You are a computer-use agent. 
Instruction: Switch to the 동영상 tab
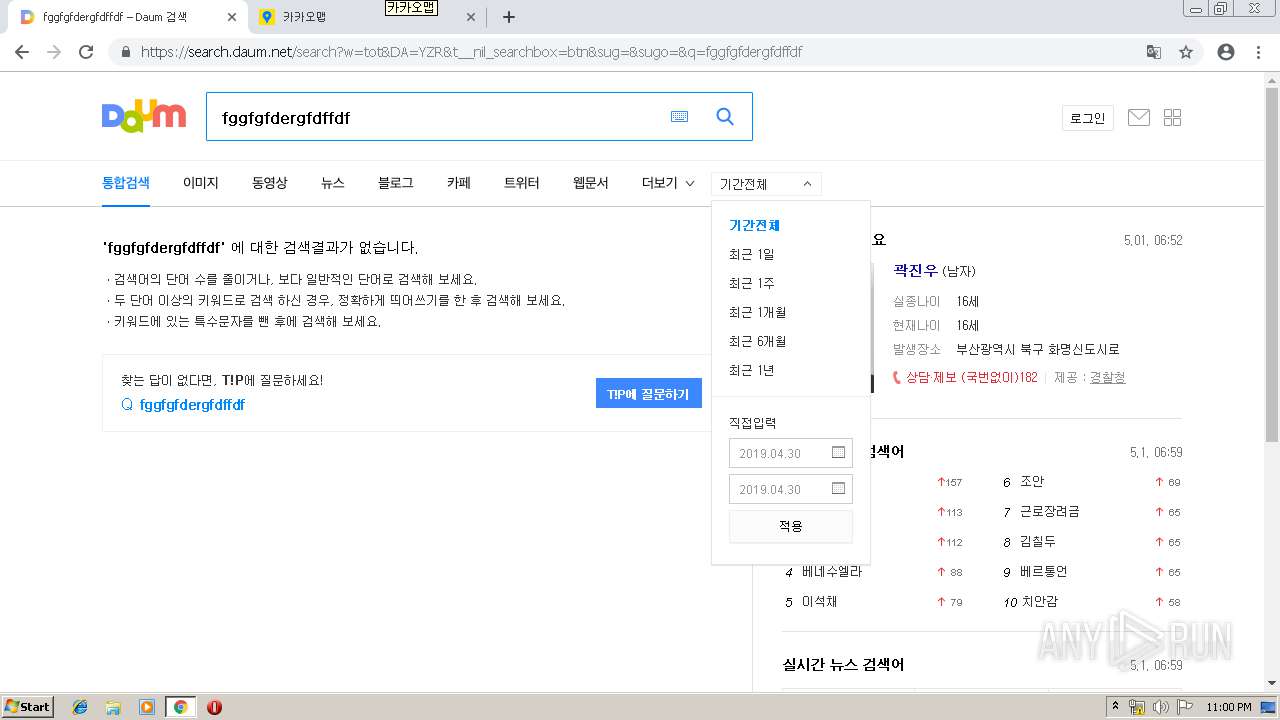point(270,183)
